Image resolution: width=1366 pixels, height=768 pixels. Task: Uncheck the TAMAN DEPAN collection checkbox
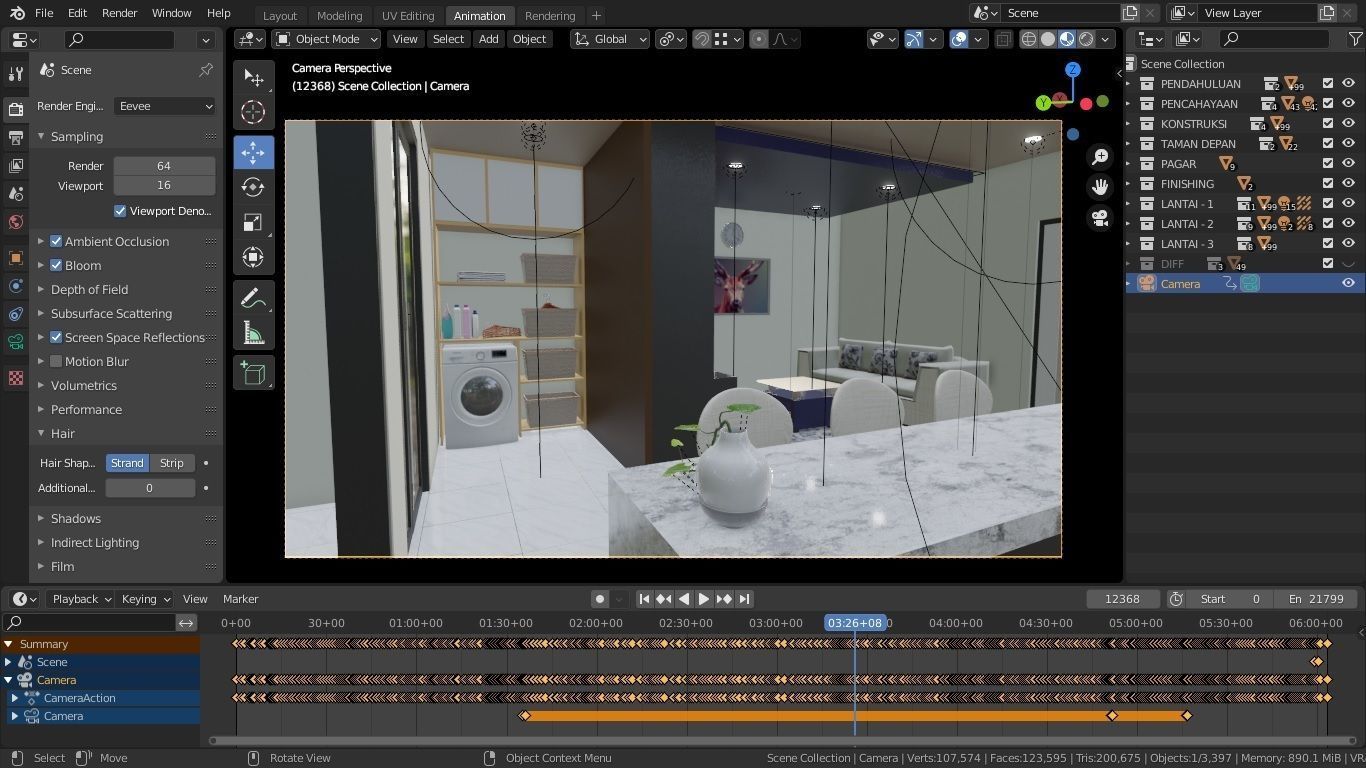1328,144
